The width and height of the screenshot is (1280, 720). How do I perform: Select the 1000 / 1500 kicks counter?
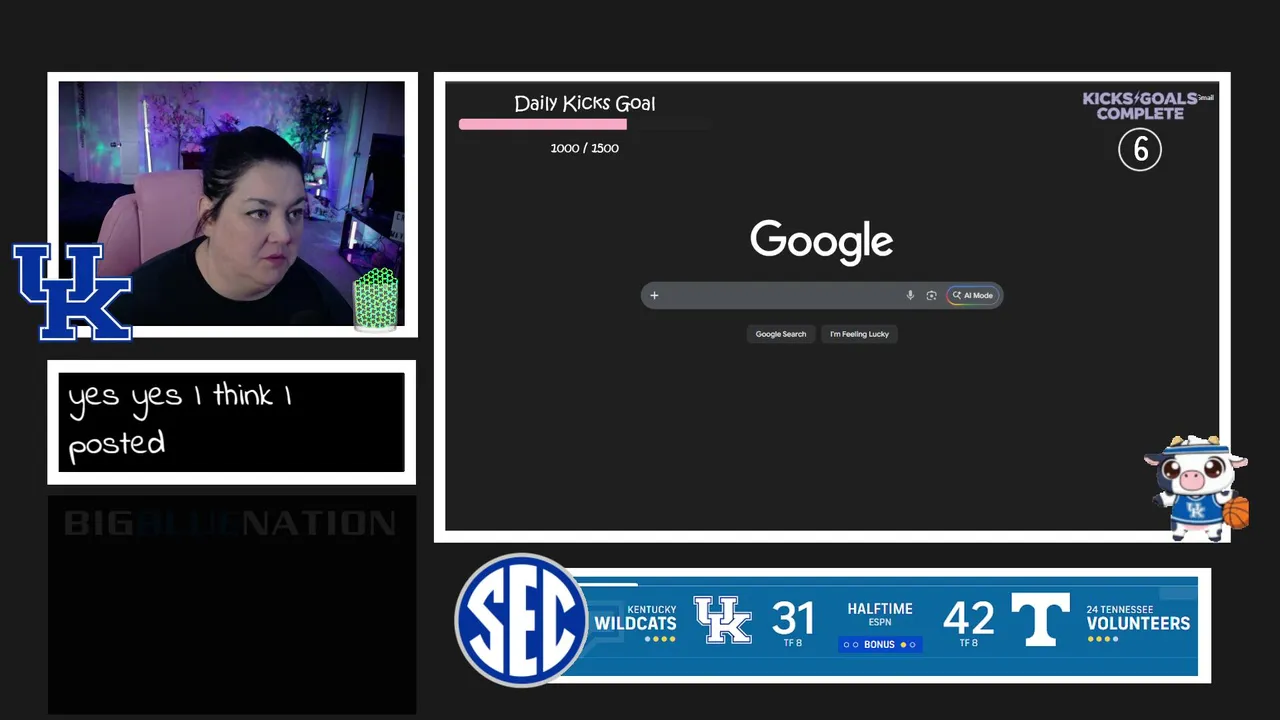pos(585,148)
